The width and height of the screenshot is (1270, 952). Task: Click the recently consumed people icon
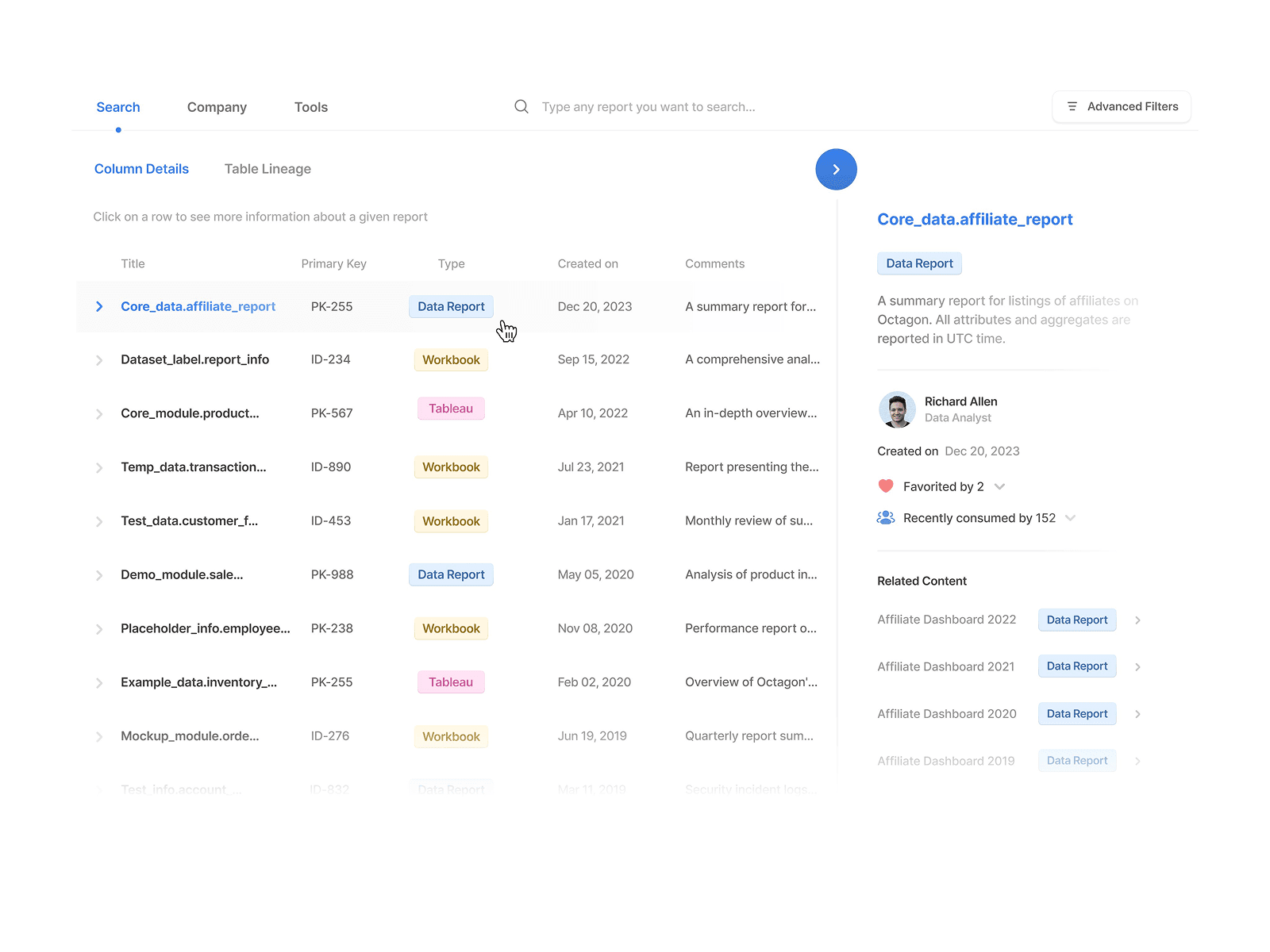[886, 518]
